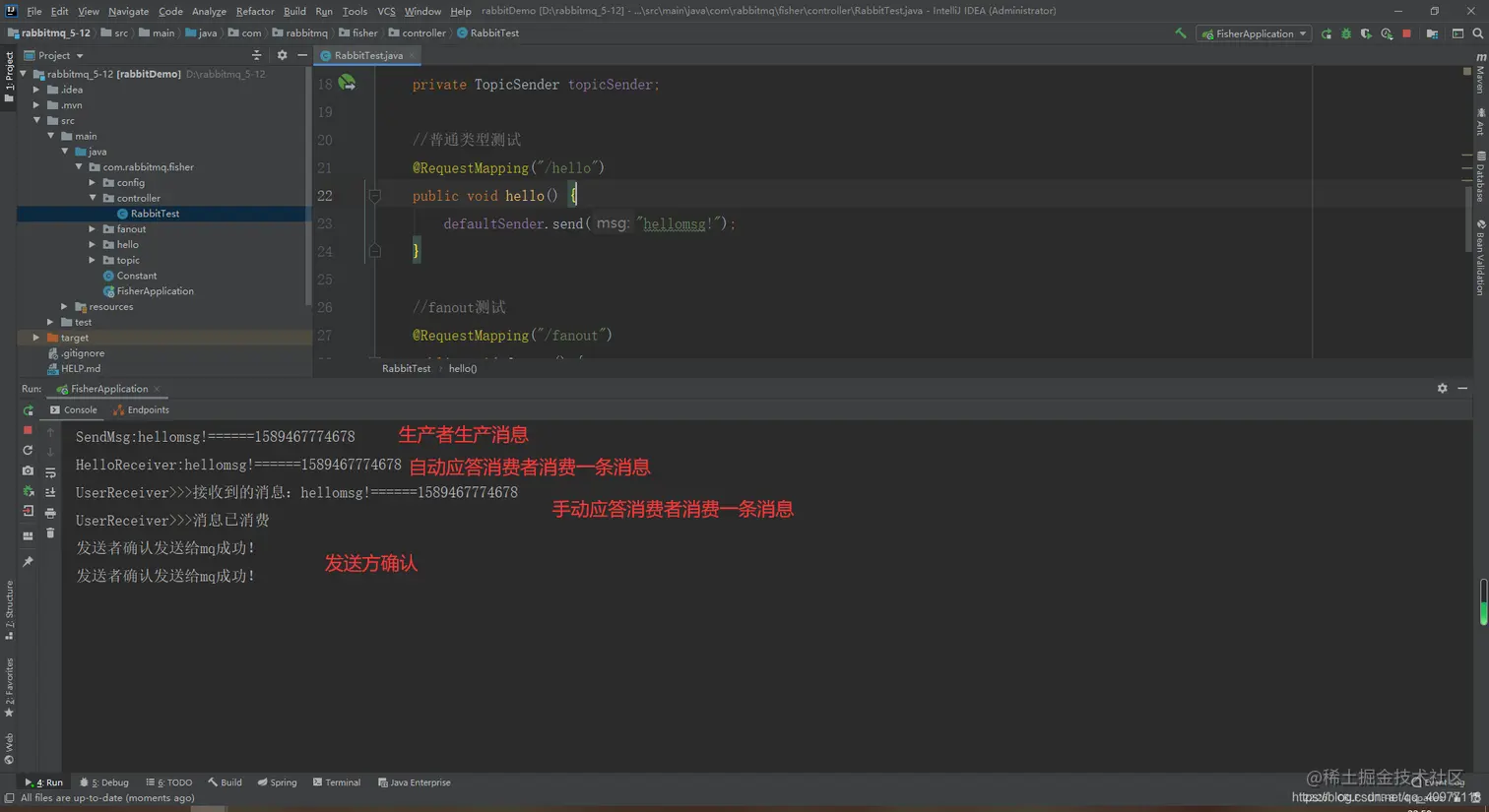Rerun FisherApplication in the Run panel
This screenshot has height=812, width=1489.
pyautogui.click(x=28, y=410)
